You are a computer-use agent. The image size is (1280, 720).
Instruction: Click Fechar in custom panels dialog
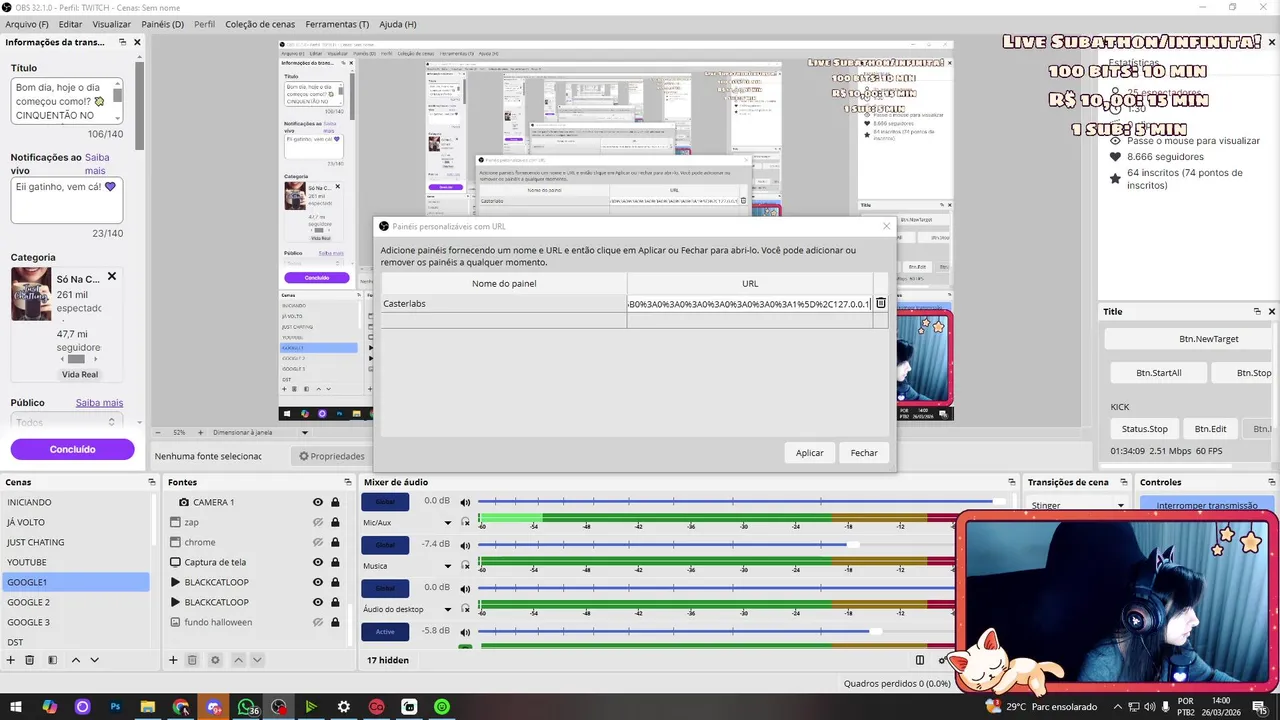[x=864, y=453]
